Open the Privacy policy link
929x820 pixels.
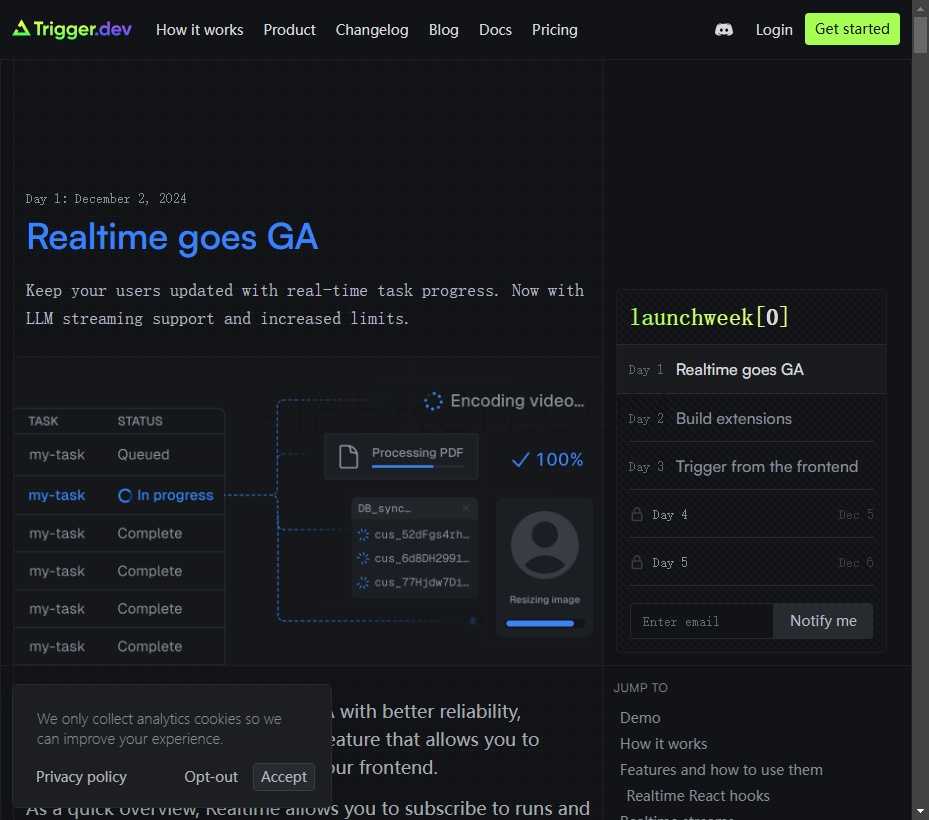pyautogui.click(x=81, y=777)
